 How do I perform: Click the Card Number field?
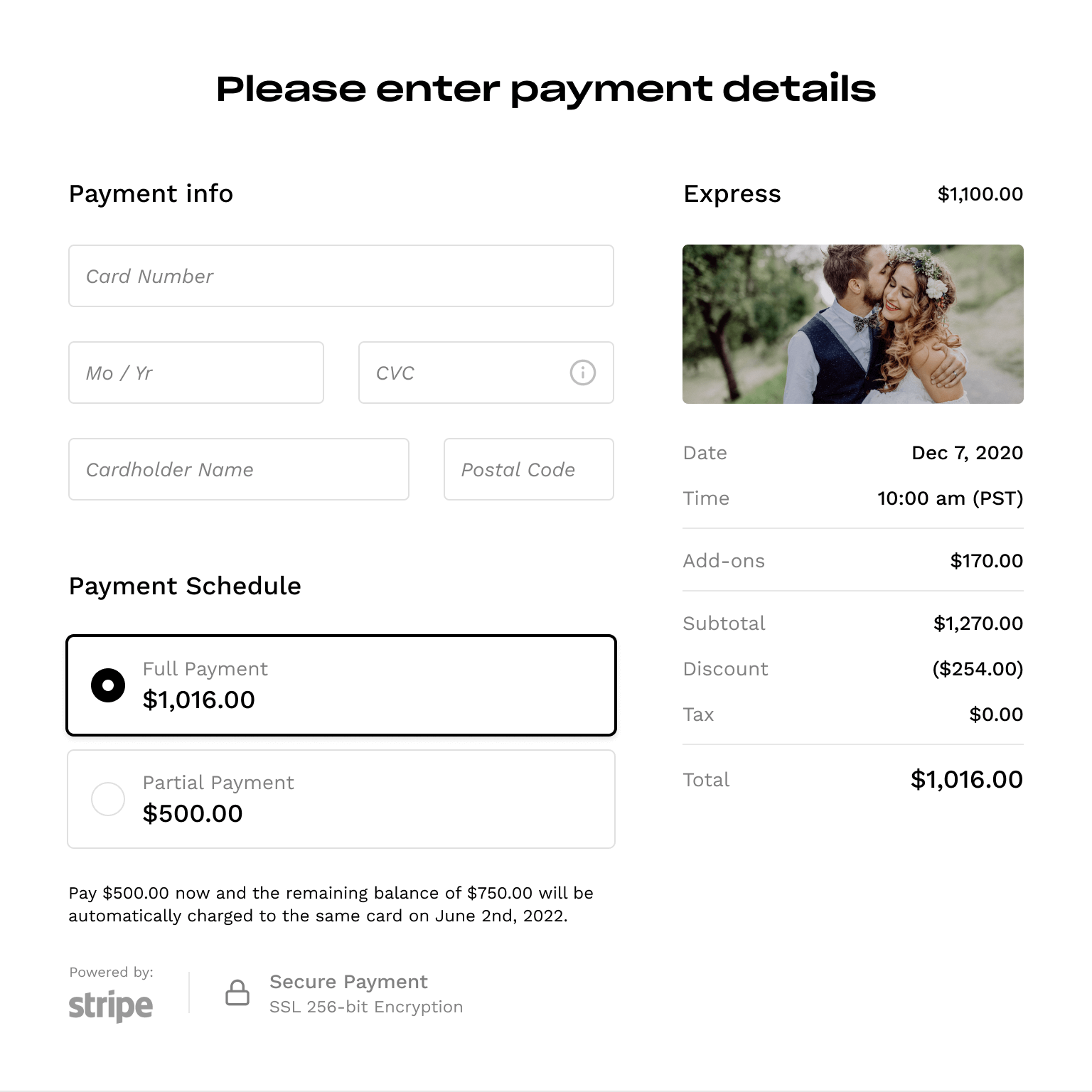pyautogui.click(x=341, y=276)
